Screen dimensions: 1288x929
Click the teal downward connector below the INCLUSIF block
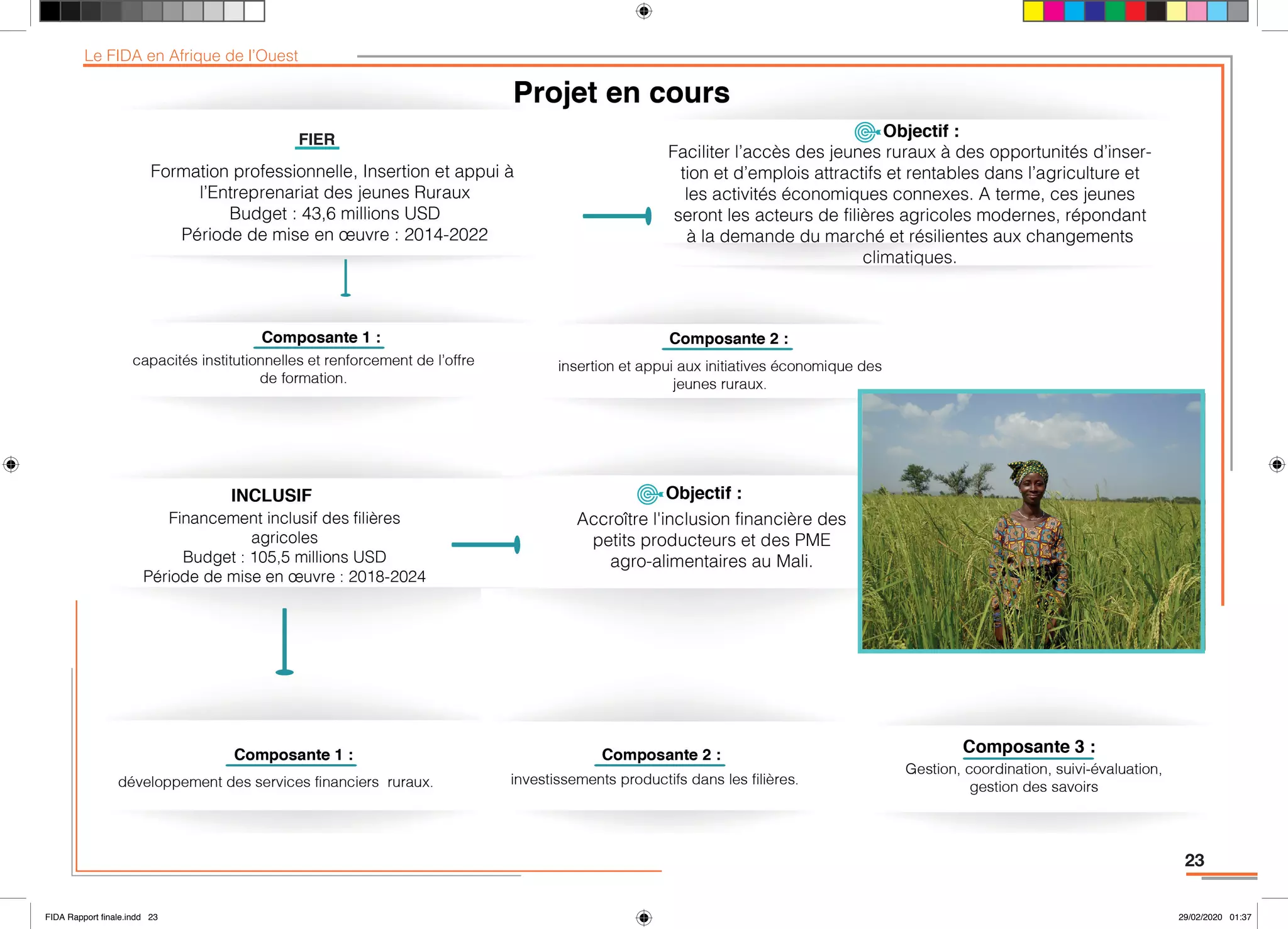click(285, 642)
